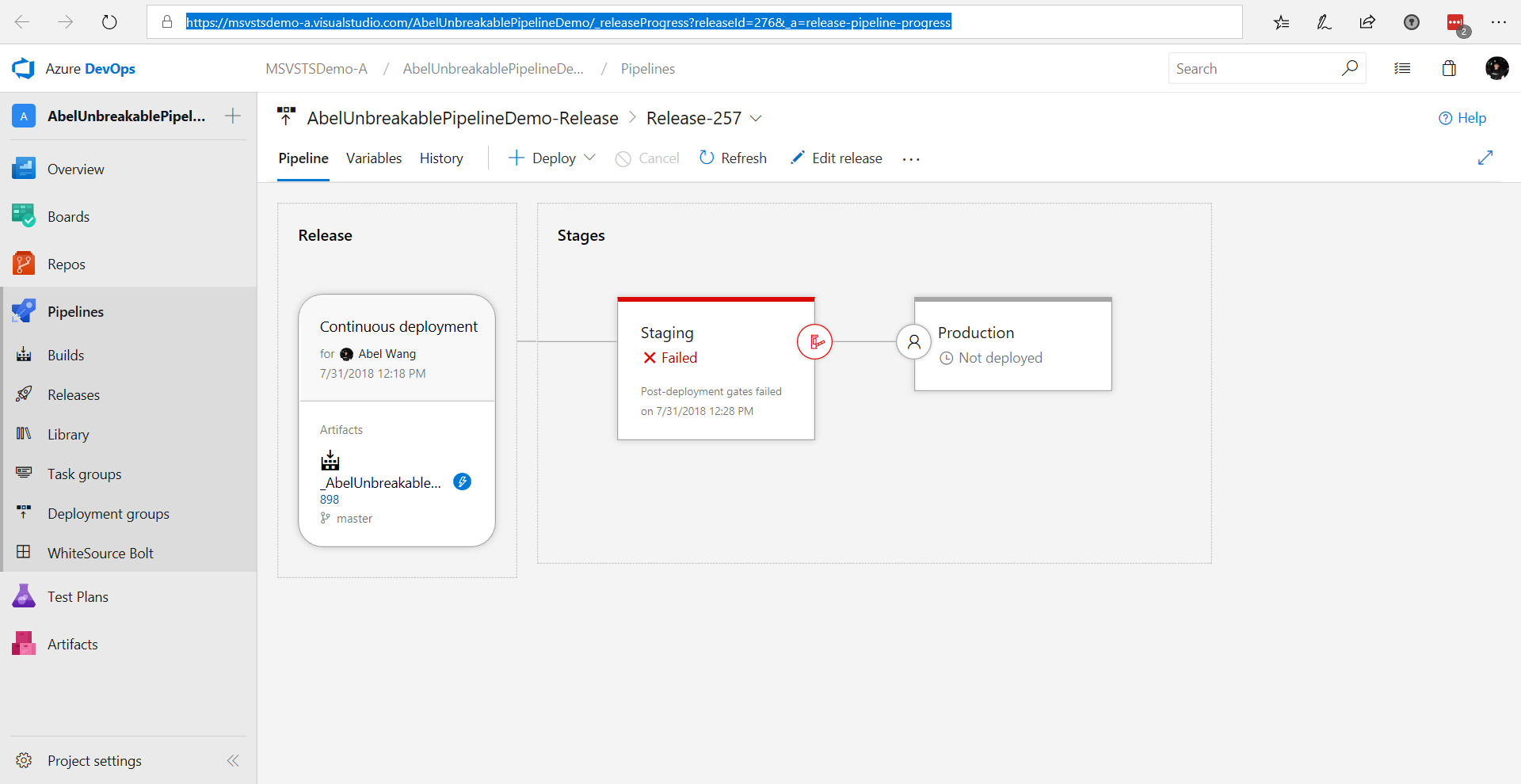The width and height of the screenshot is (1521, 784).
Task: Select Pipelines in the sidebar
Action: [75, 312]
